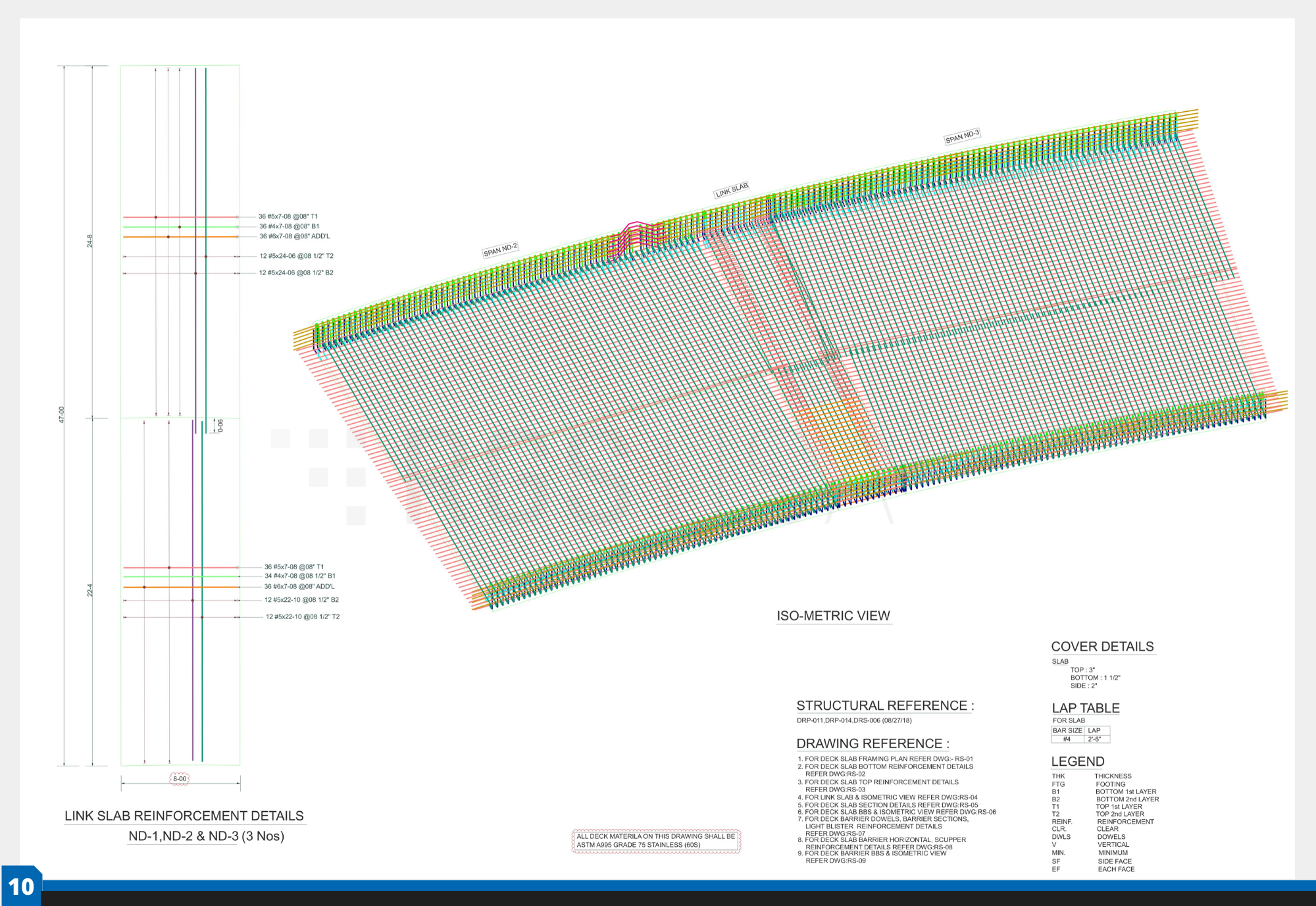
Task: Click the '2'-6"' lap value cell
Action: pyautogui.click(x=1096, y=739)
